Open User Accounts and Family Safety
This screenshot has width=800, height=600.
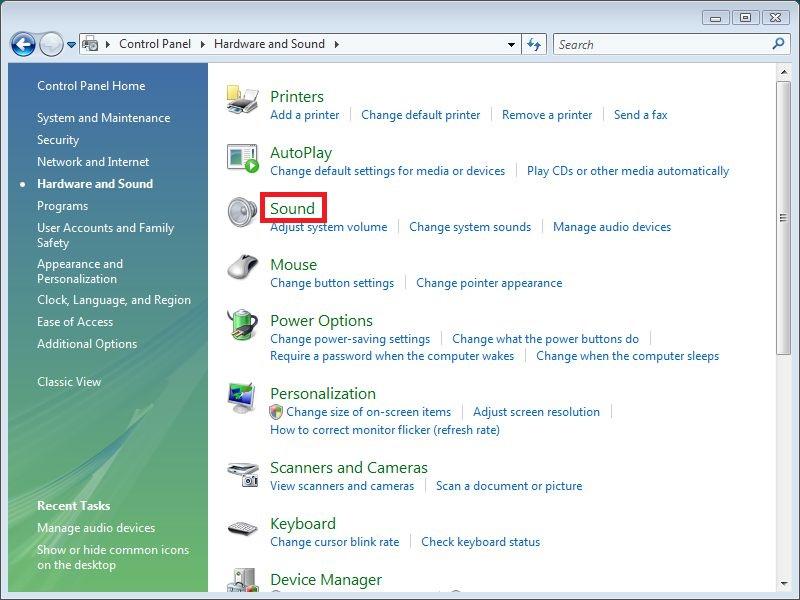click(106, 235)
